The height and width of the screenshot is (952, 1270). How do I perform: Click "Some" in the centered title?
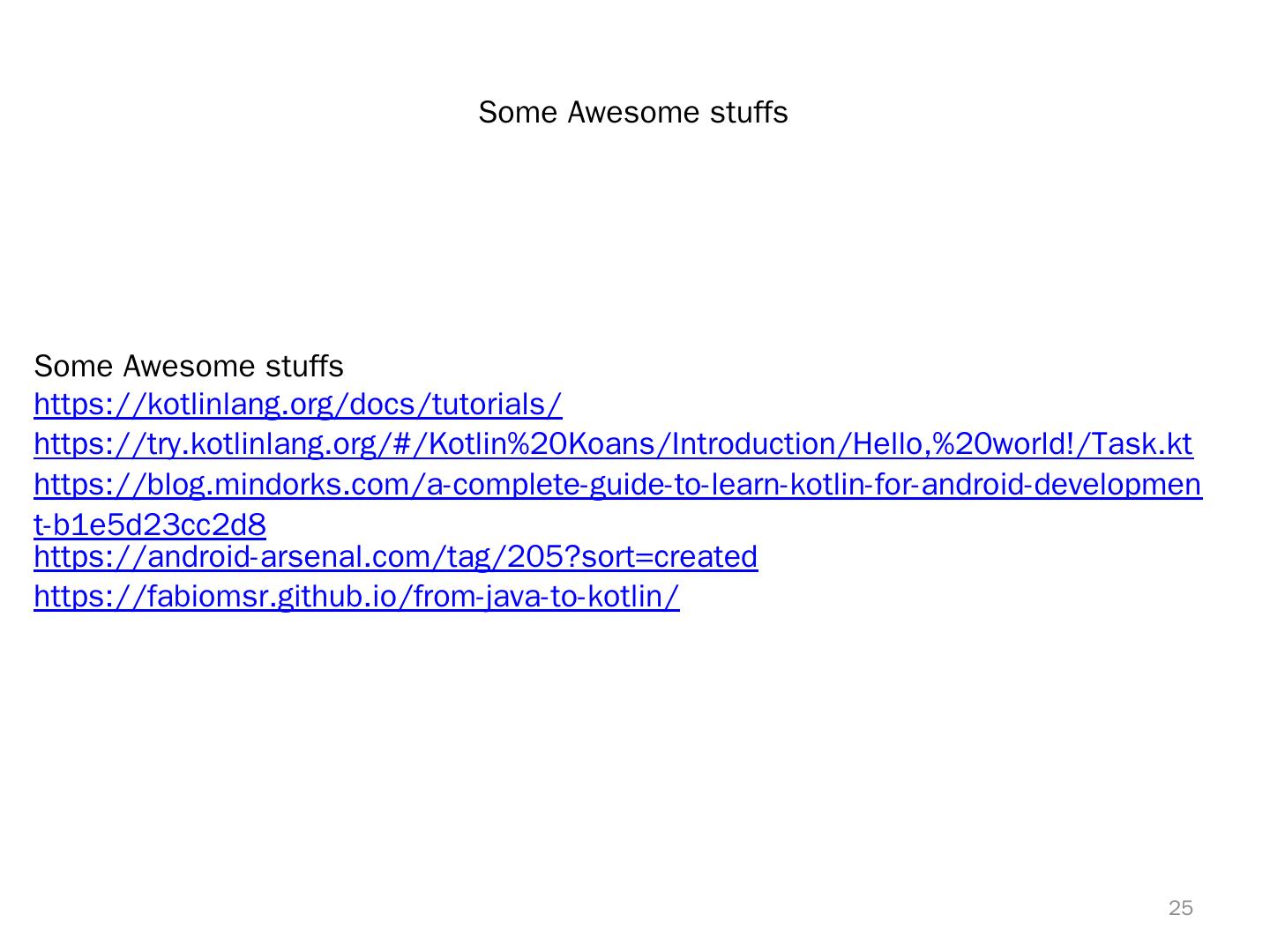coord(519,113)
